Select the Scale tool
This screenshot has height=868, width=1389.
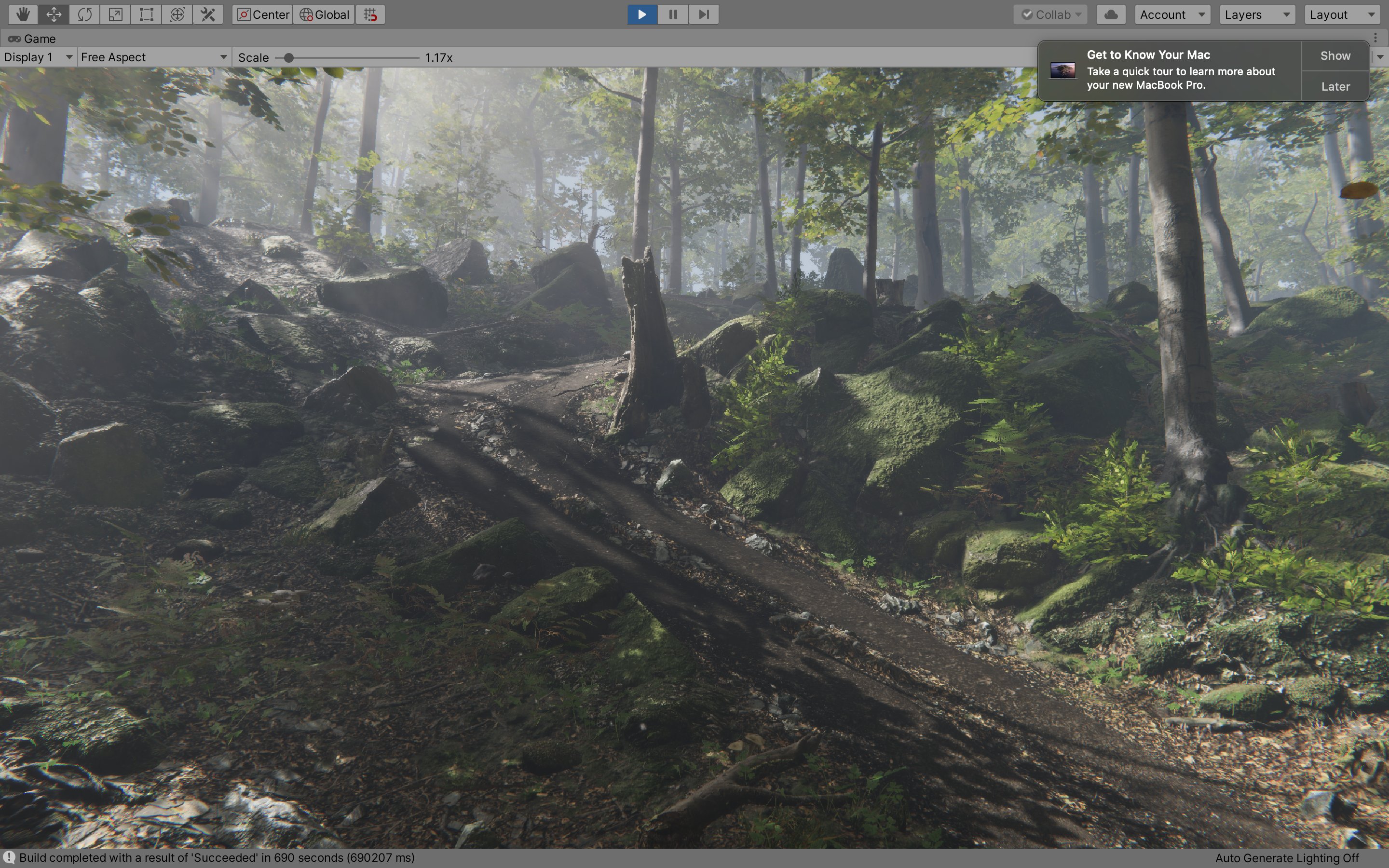[x=115, y=14]
